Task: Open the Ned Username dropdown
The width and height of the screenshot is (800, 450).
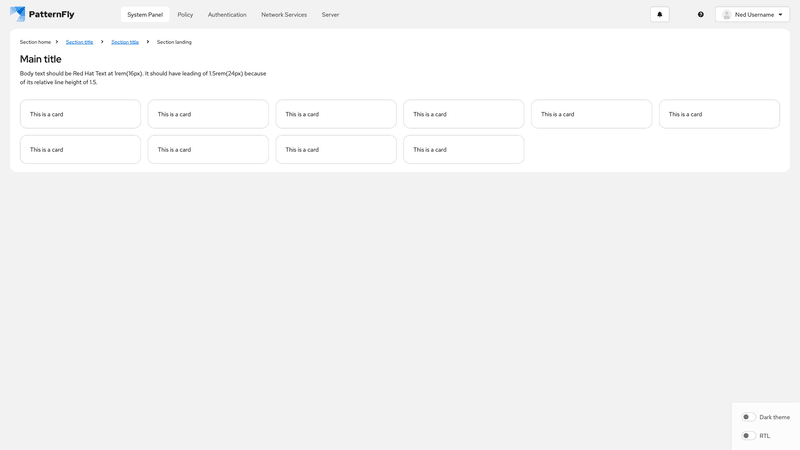Action: [x=753, y=14]
